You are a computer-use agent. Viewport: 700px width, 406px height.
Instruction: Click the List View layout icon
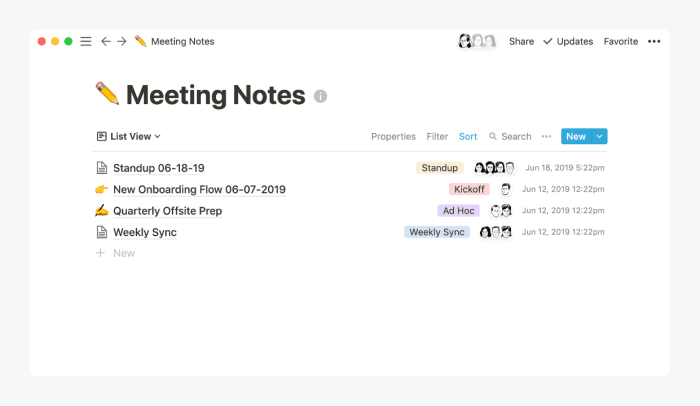pyautogui.click(x=101, y=136)
